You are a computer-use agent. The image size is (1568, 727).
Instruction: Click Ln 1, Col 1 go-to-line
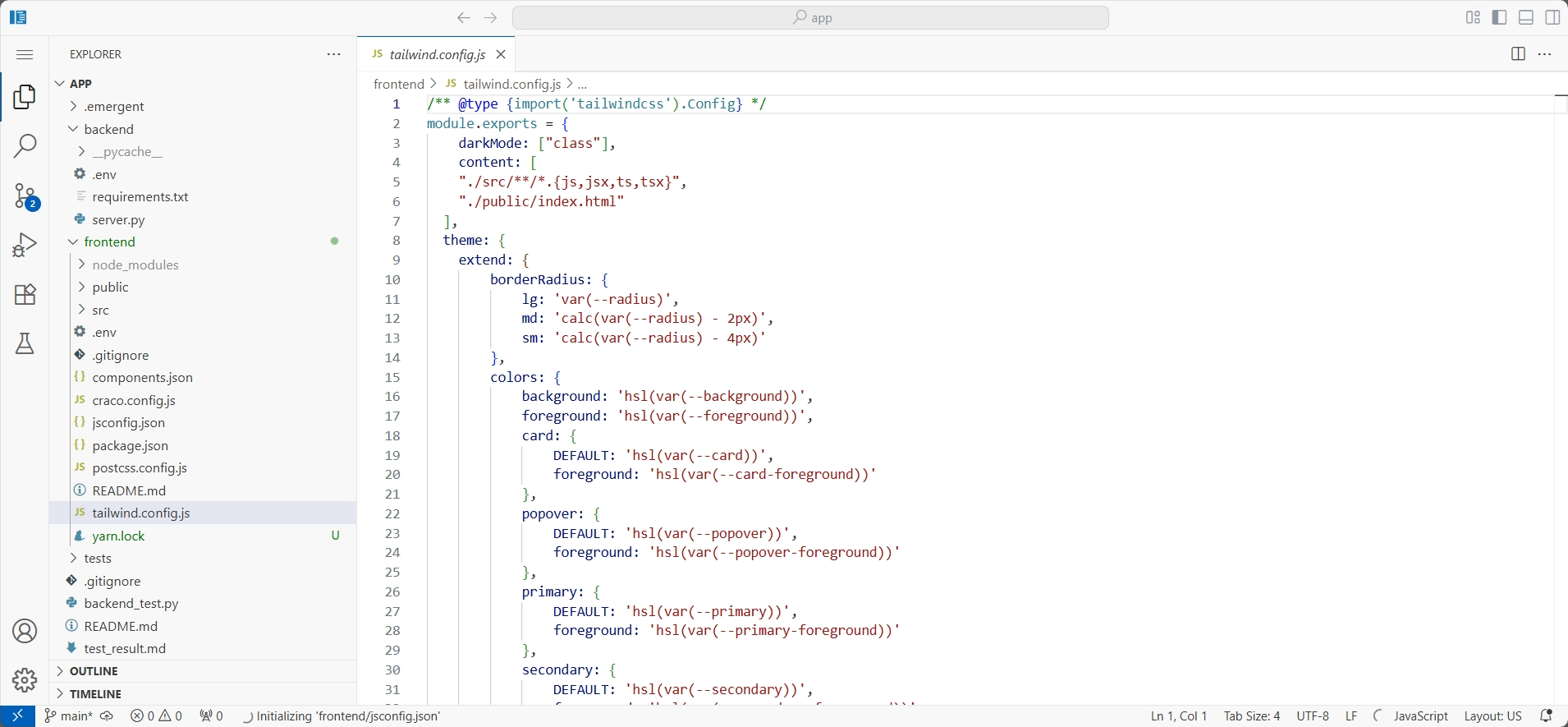coord(1178,716)
